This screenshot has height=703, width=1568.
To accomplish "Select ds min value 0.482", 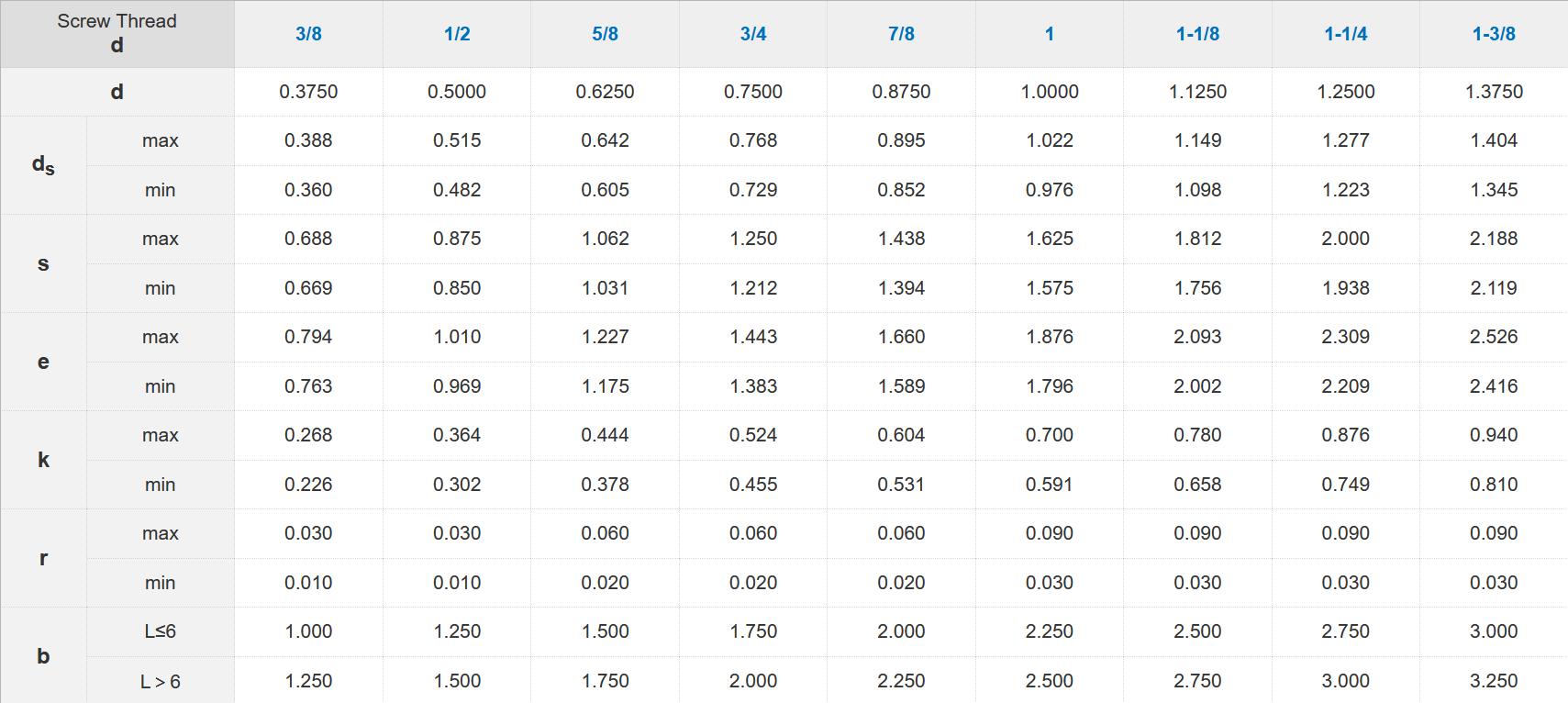I will (x=457, y=190).
